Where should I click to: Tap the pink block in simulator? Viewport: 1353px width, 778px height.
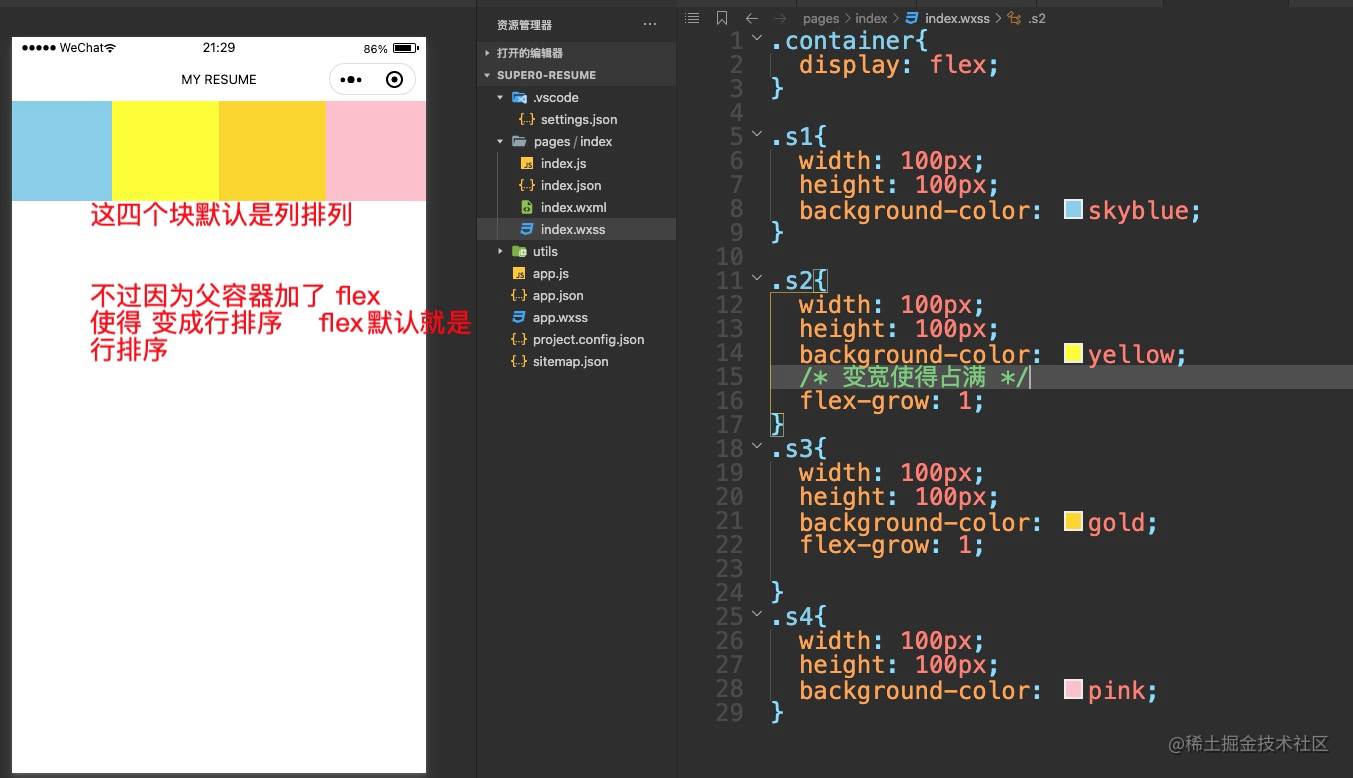coord(376,151)
